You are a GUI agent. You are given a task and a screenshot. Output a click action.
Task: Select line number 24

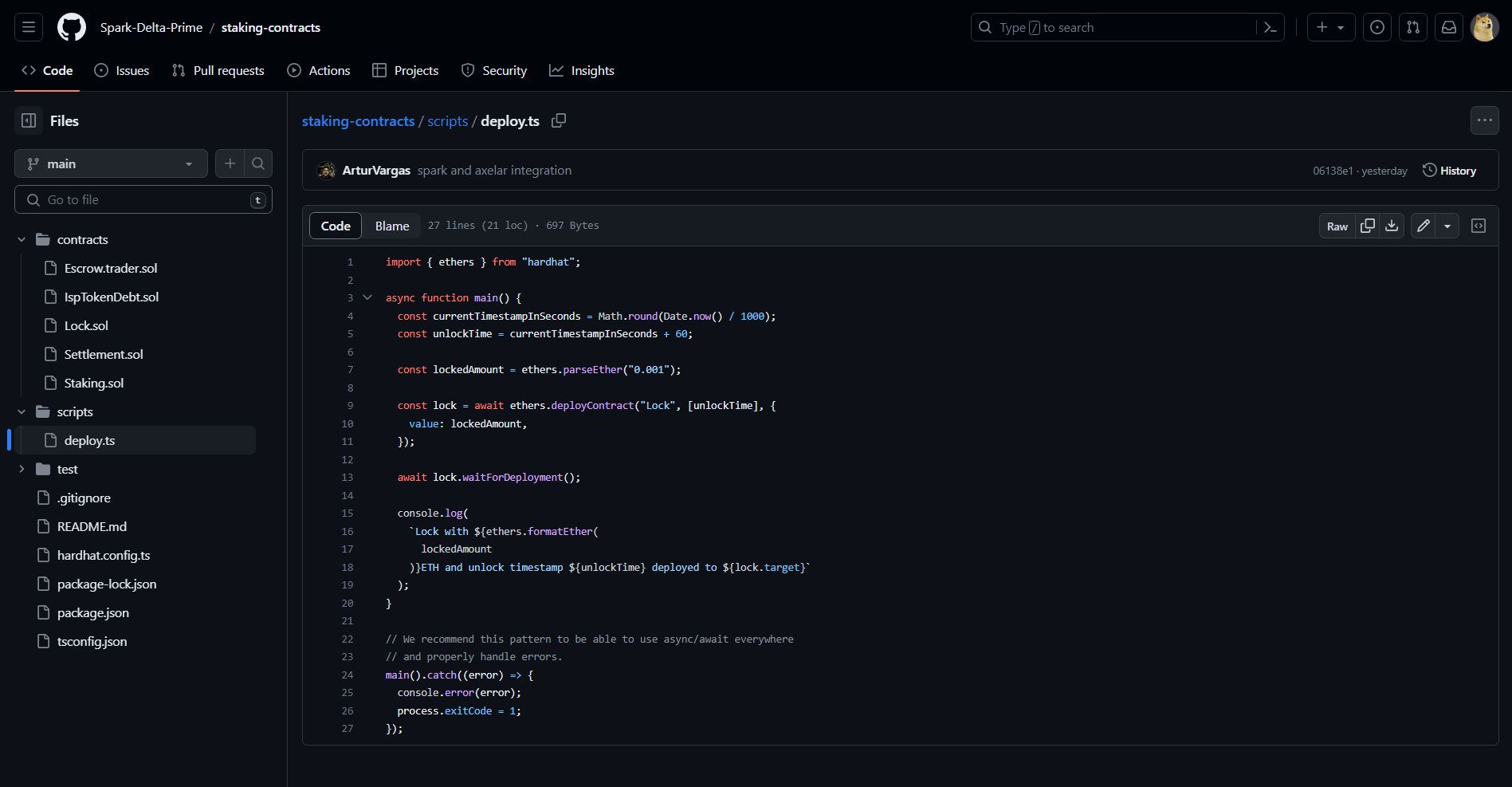347,675
